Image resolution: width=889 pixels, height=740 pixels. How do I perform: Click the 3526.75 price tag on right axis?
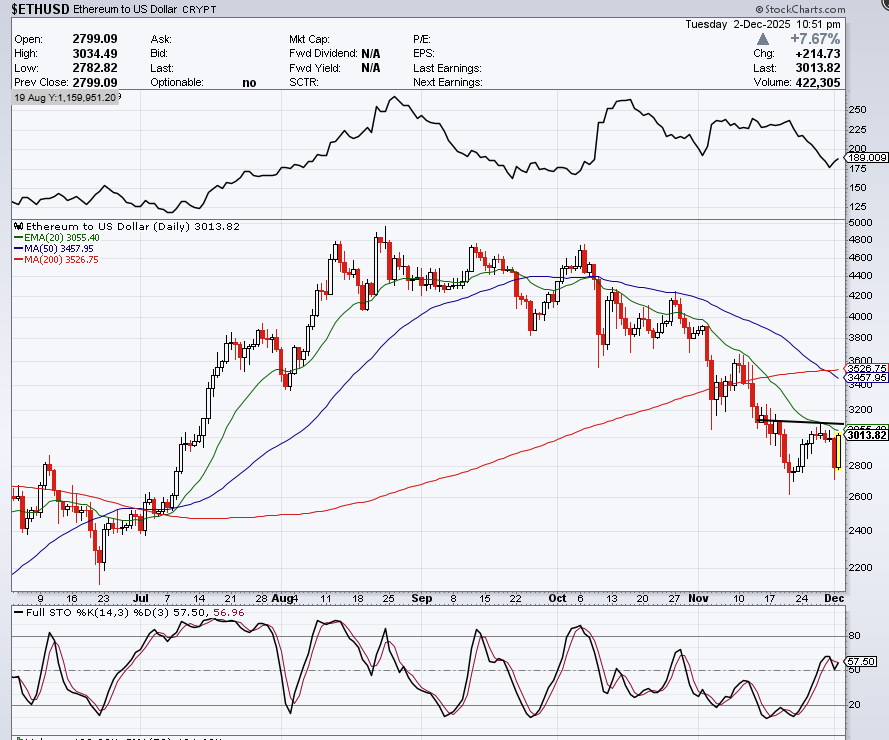click(867, 369)
